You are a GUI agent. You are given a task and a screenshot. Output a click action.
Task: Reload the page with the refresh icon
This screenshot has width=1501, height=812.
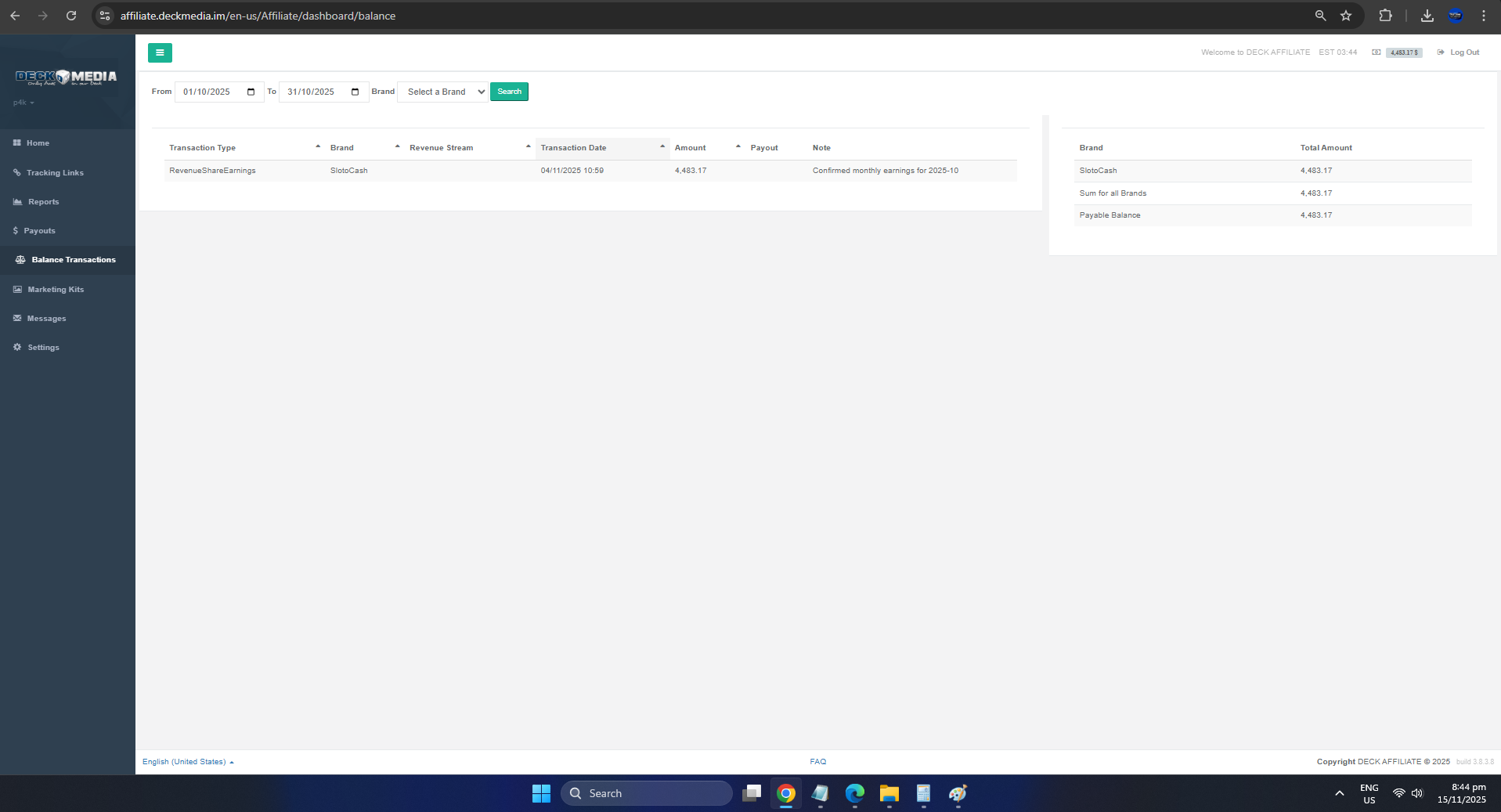[x=71, y=16]
